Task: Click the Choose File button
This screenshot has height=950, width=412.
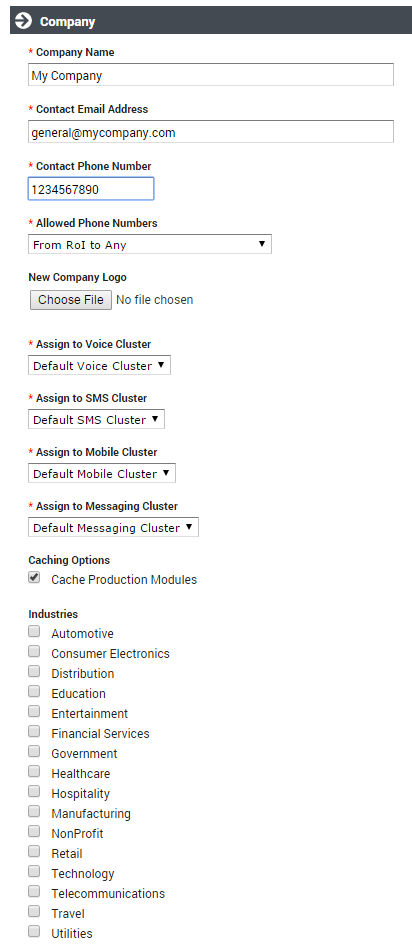Action: 71,300
